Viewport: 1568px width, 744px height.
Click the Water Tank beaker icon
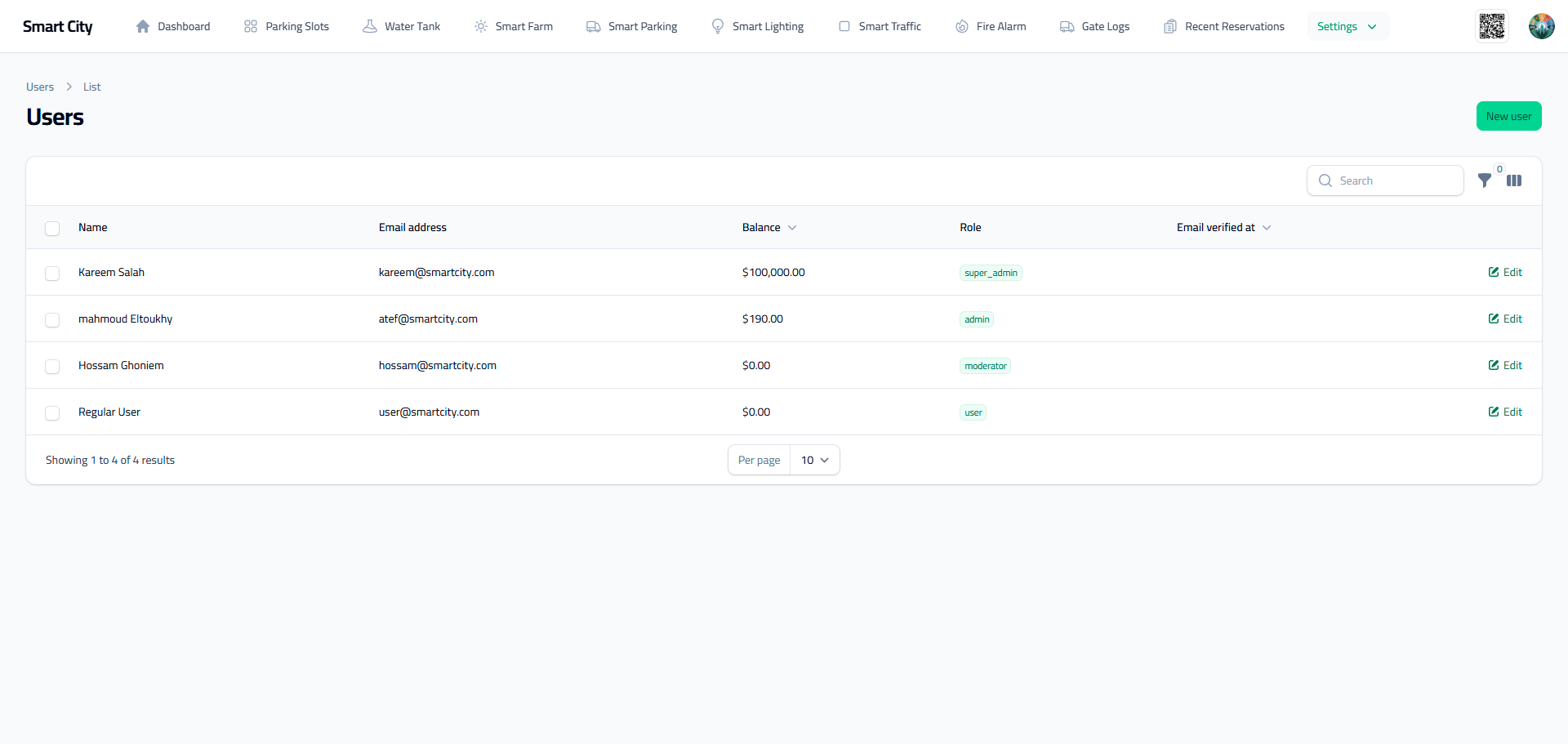[370, 26]
